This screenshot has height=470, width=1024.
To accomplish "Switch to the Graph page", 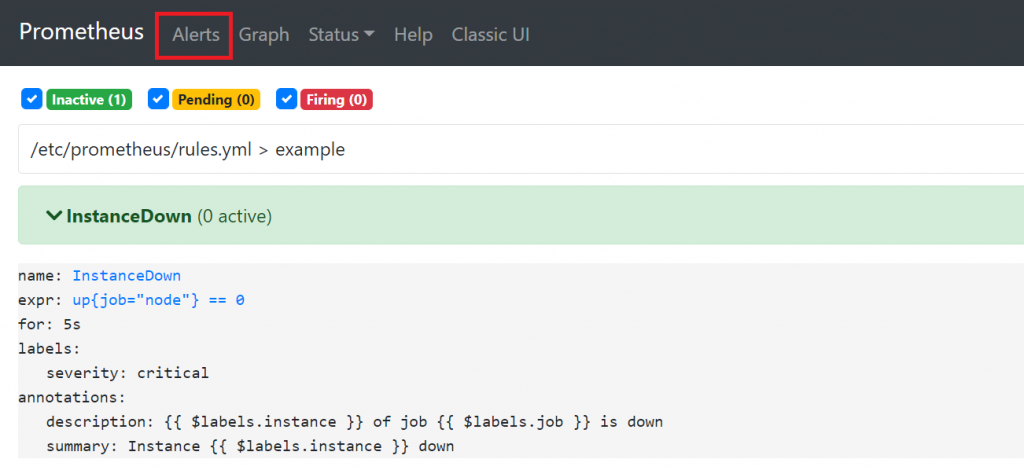I will coord(264,34).
